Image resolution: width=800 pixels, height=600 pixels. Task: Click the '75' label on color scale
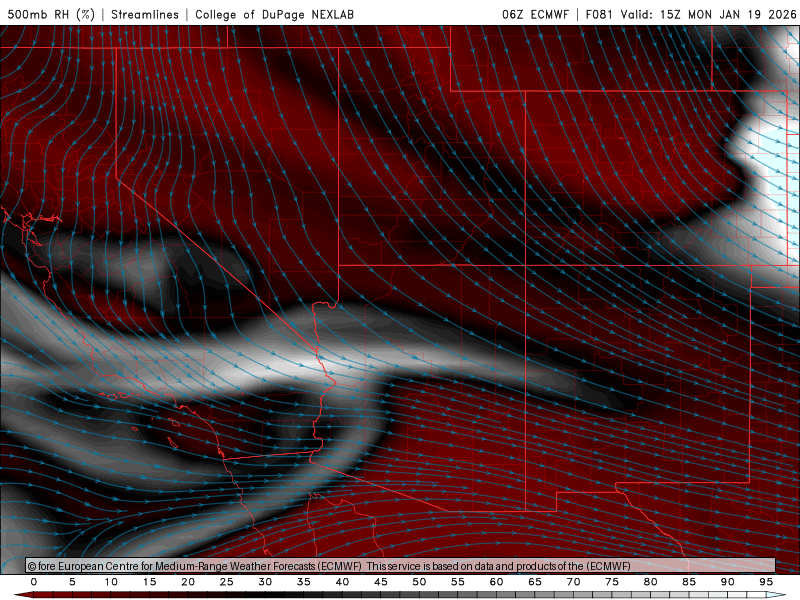[x=612, y=582]
